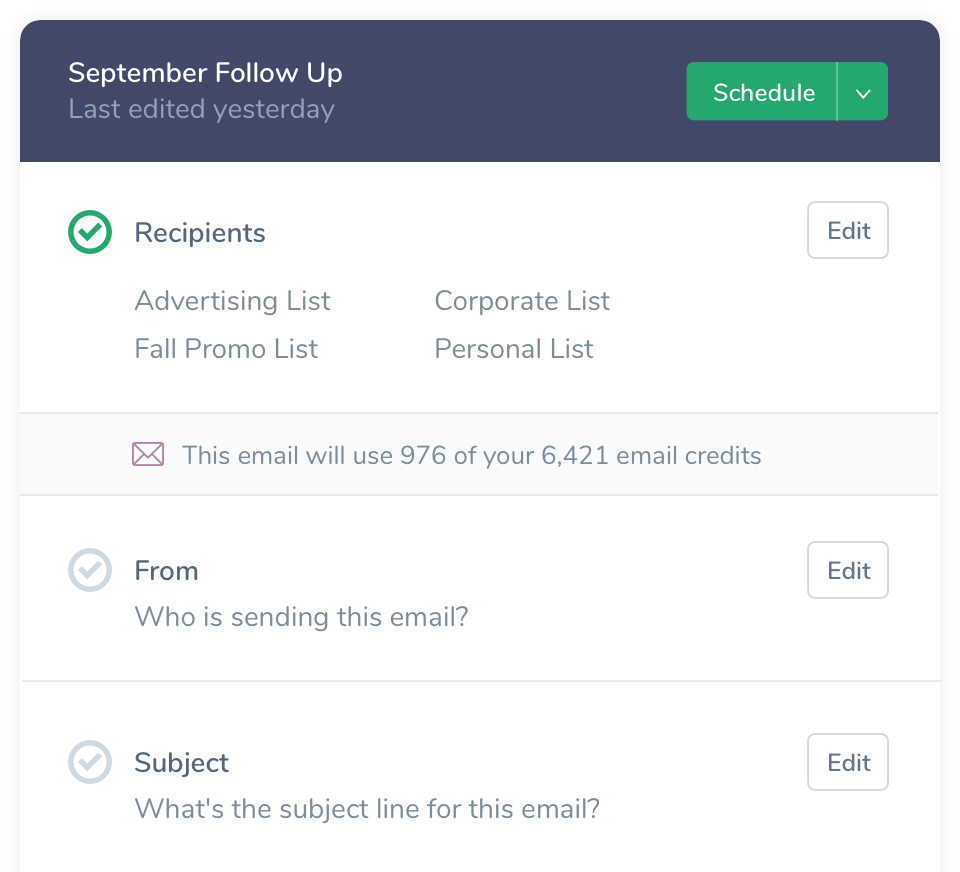The height and width of the screenshot is (872, 960).
Task: Click the email credits usage notice
Action: click(x=471, y=456)
